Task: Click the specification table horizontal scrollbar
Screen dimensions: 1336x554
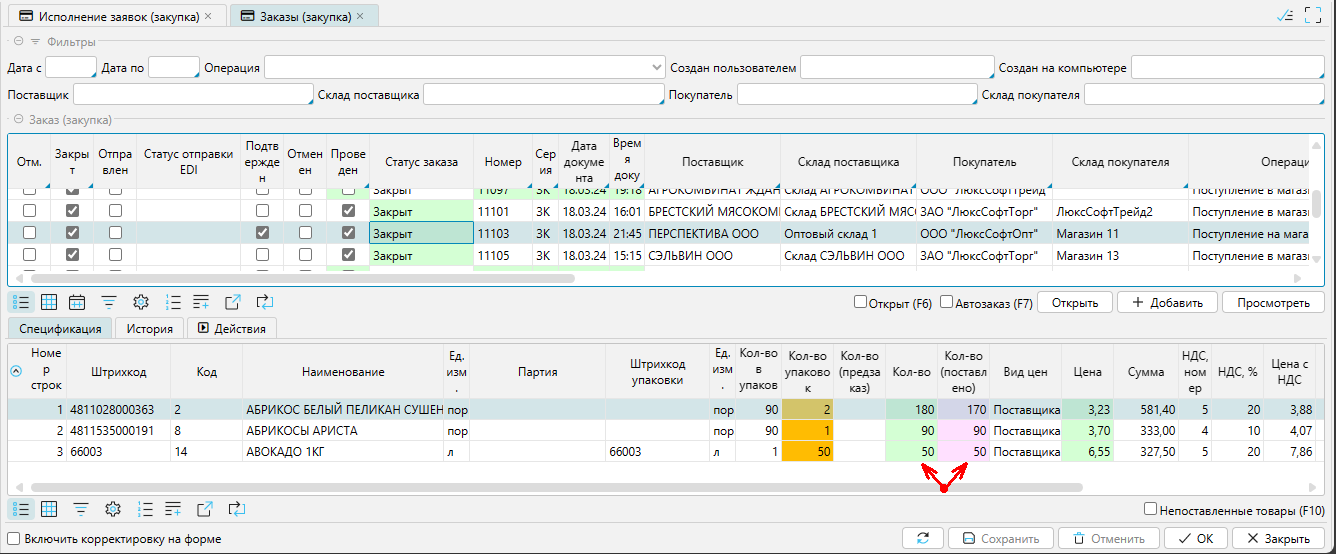Action: point(550,488)
